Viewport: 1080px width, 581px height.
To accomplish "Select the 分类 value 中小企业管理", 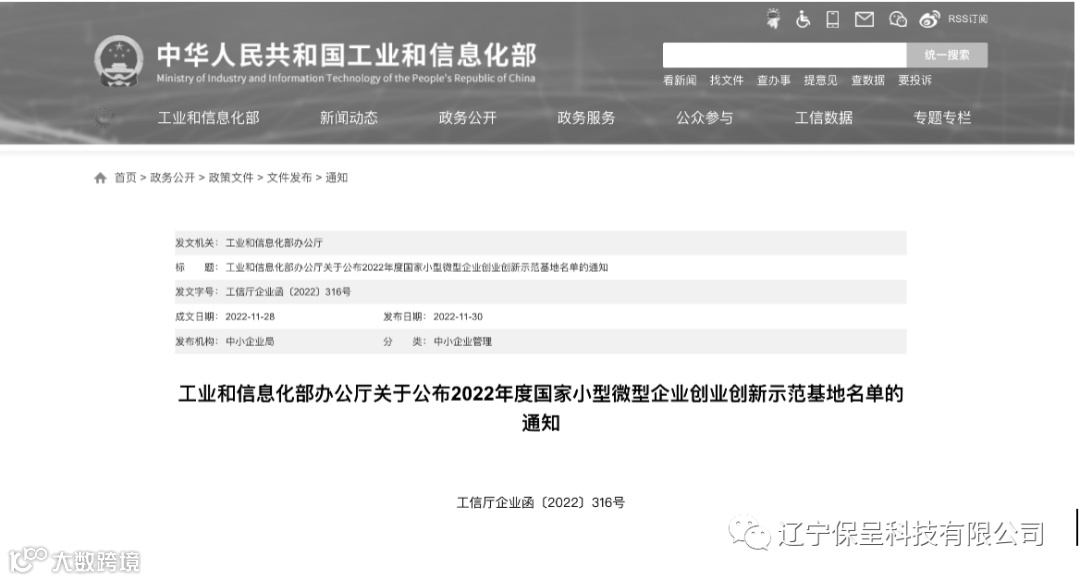I will tap(463, 341).
